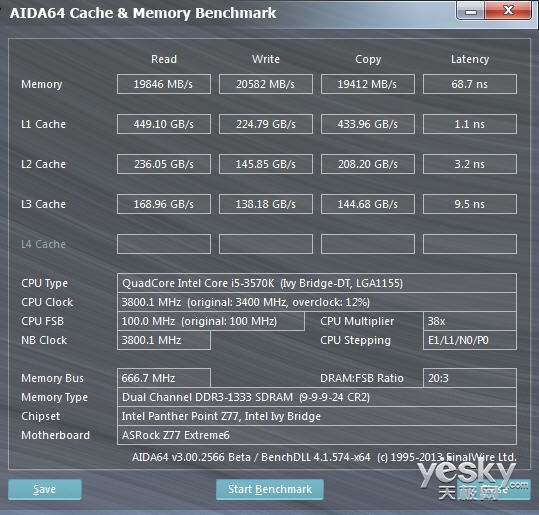Click the NB Clock value 3800.1 MHz
Image resolution: width=539 pixels, height=515 pixels.
click(164, 340)
